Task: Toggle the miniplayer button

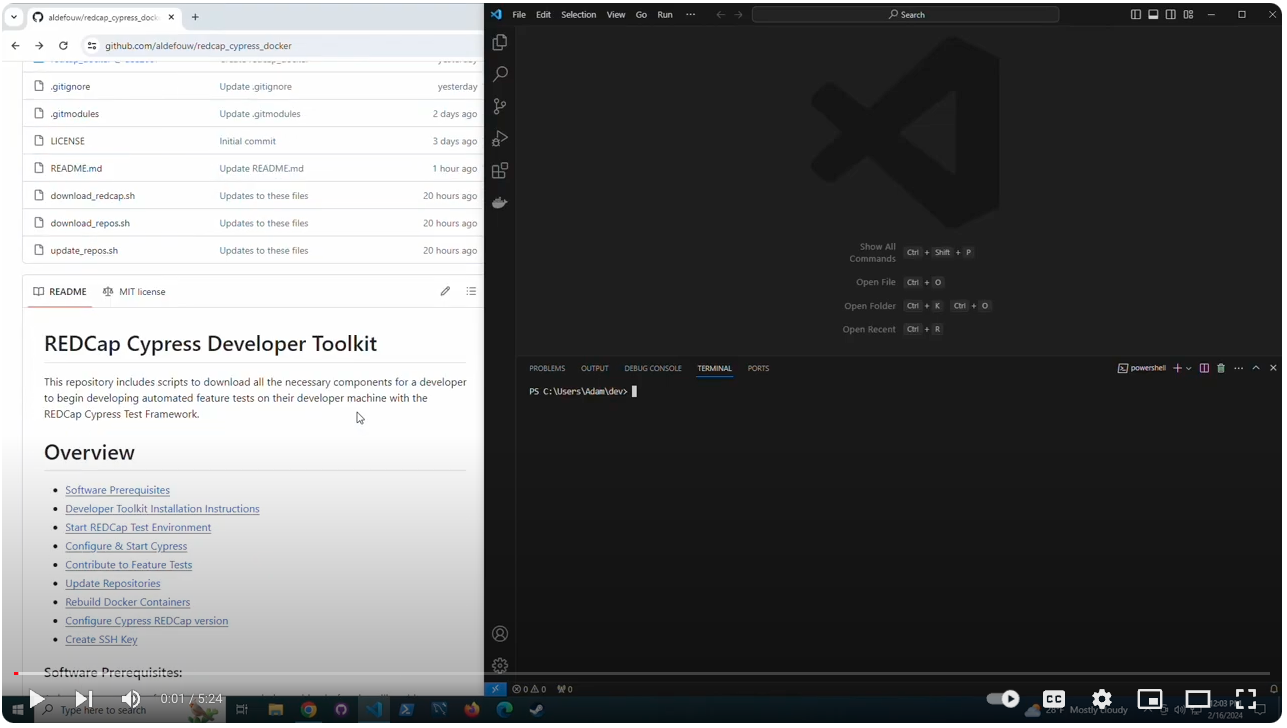Action: 1150,699
